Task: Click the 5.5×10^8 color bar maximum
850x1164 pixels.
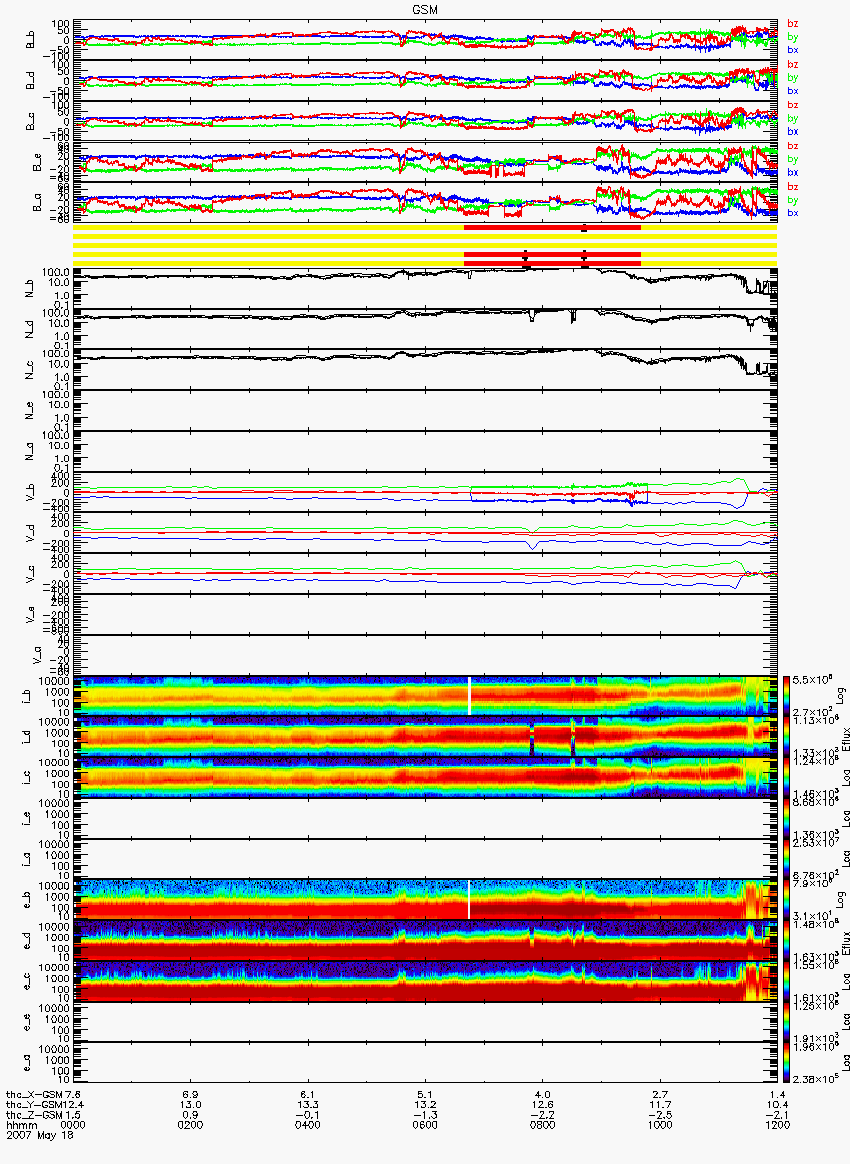Action: click(811, 680)
